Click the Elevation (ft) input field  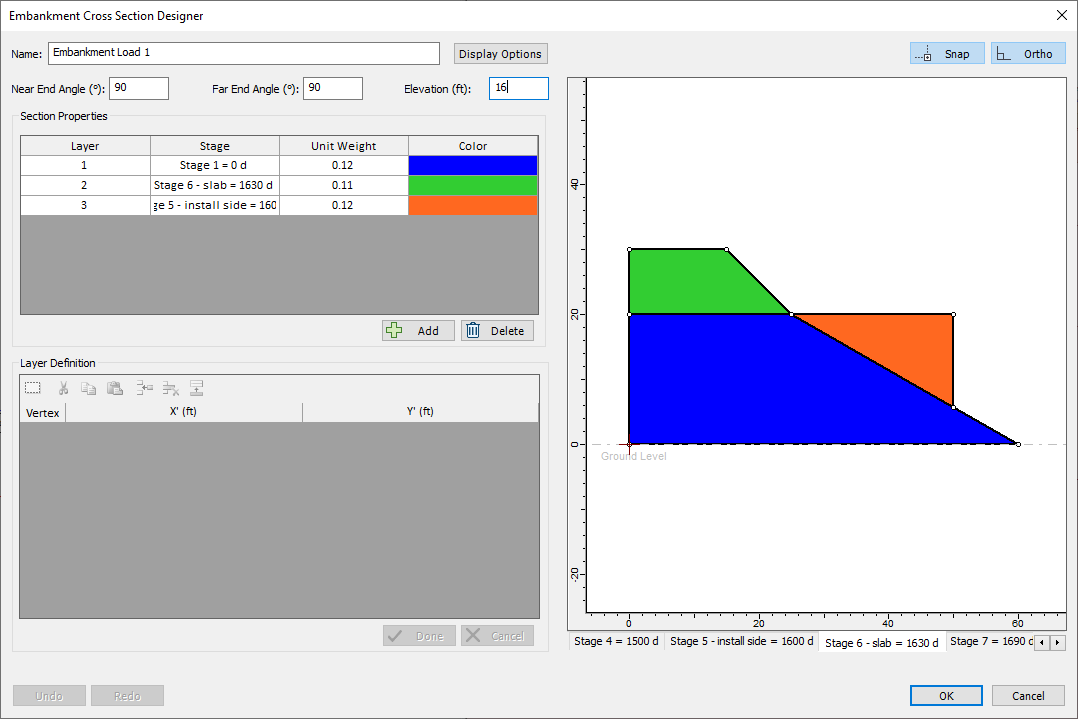coord(518,88)
